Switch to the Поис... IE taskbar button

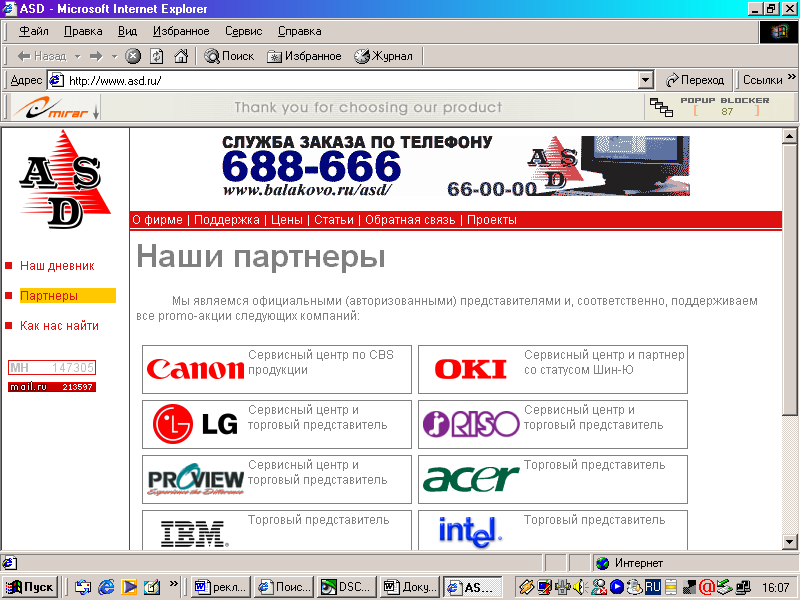click(x=284, y=587)
